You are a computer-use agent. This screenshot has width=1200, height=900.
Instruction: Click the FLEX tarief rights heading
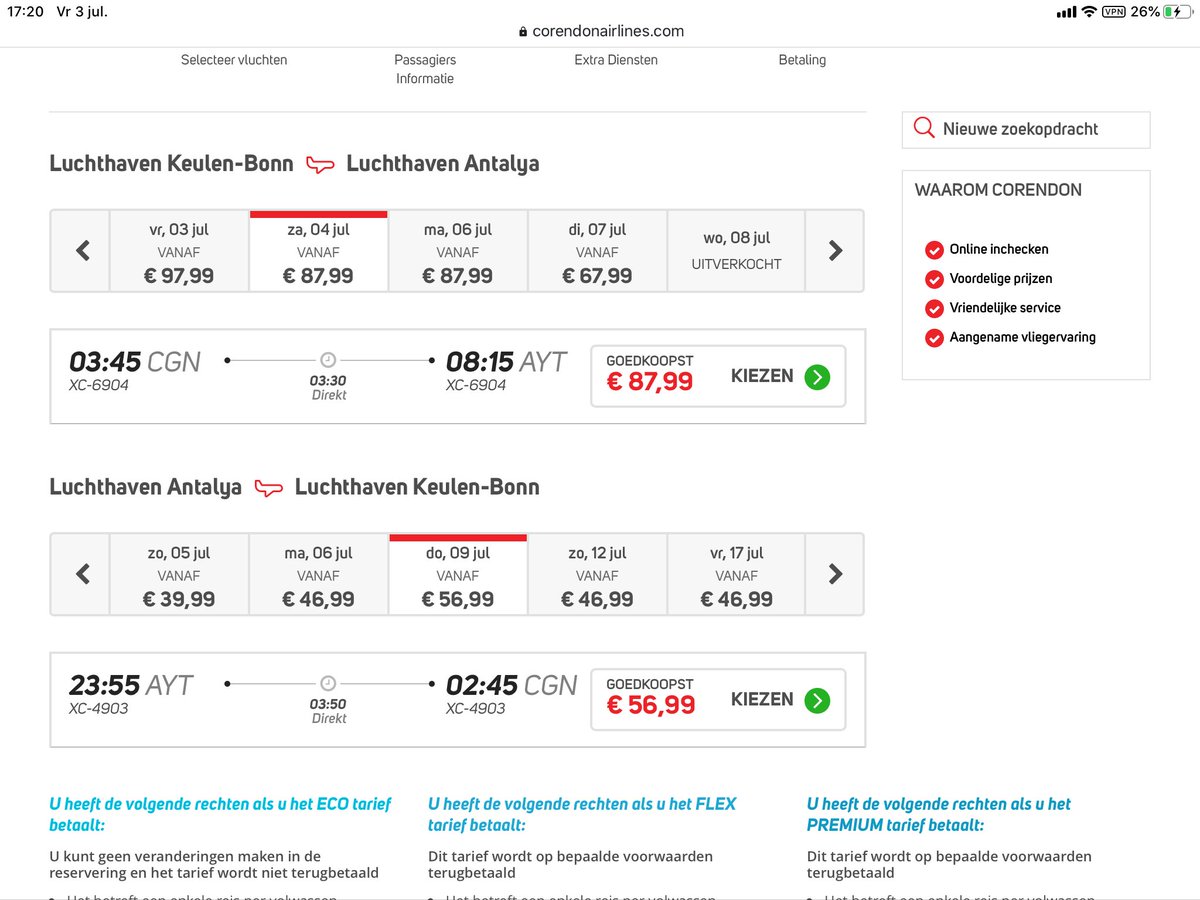[x=582, y=814]
